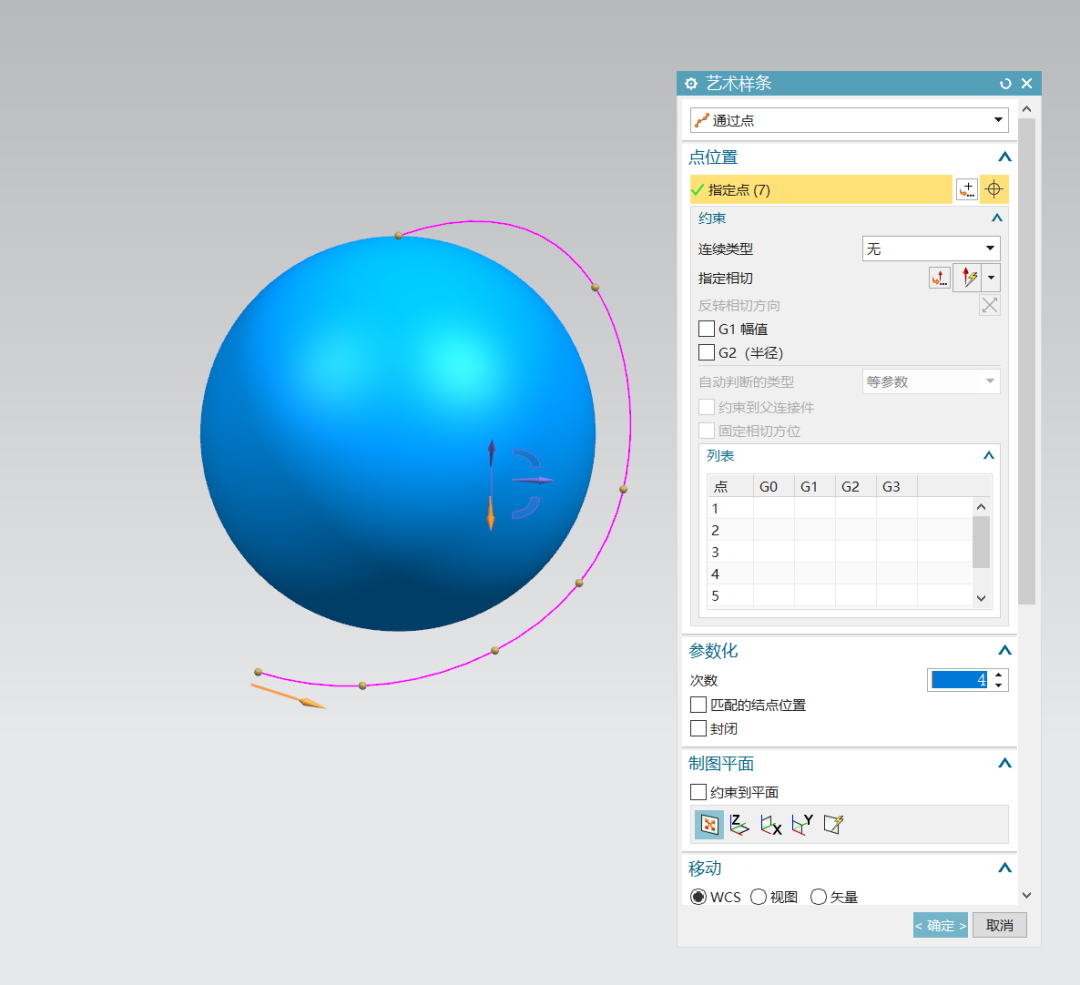This screenshot has height=985, width=1080.
Task: Click the spline point at the sphere top
Action: coord(398,236)
